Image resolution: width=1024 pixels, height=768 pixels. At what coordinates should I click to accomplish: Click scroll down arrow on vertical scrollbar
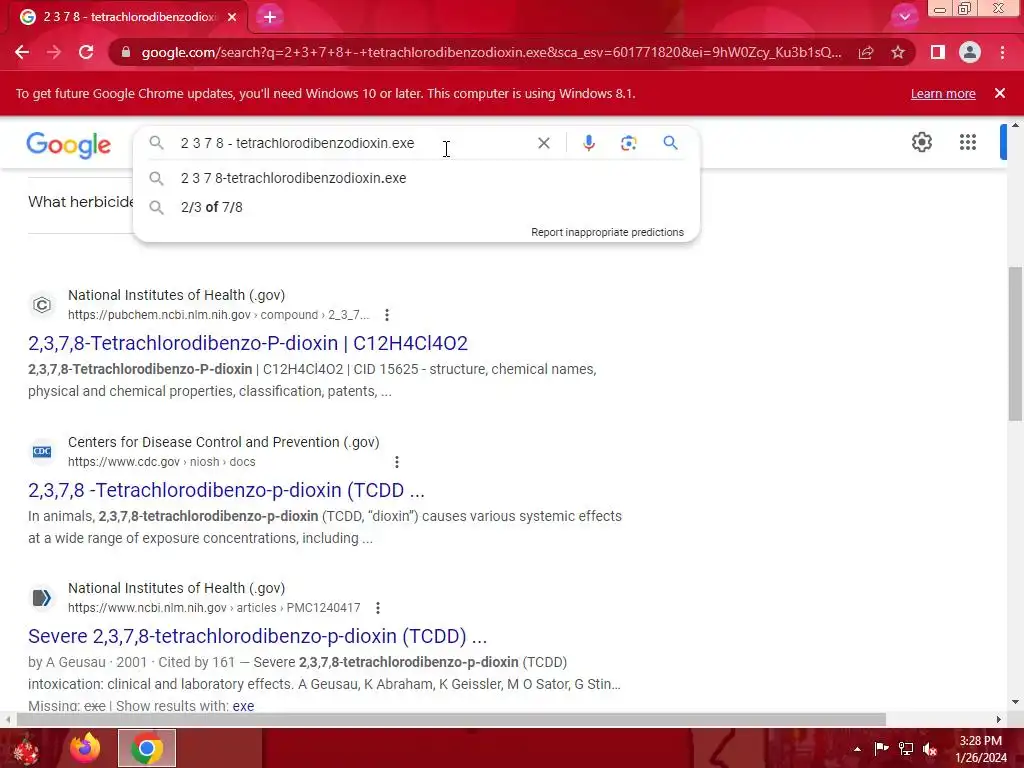1015,703
